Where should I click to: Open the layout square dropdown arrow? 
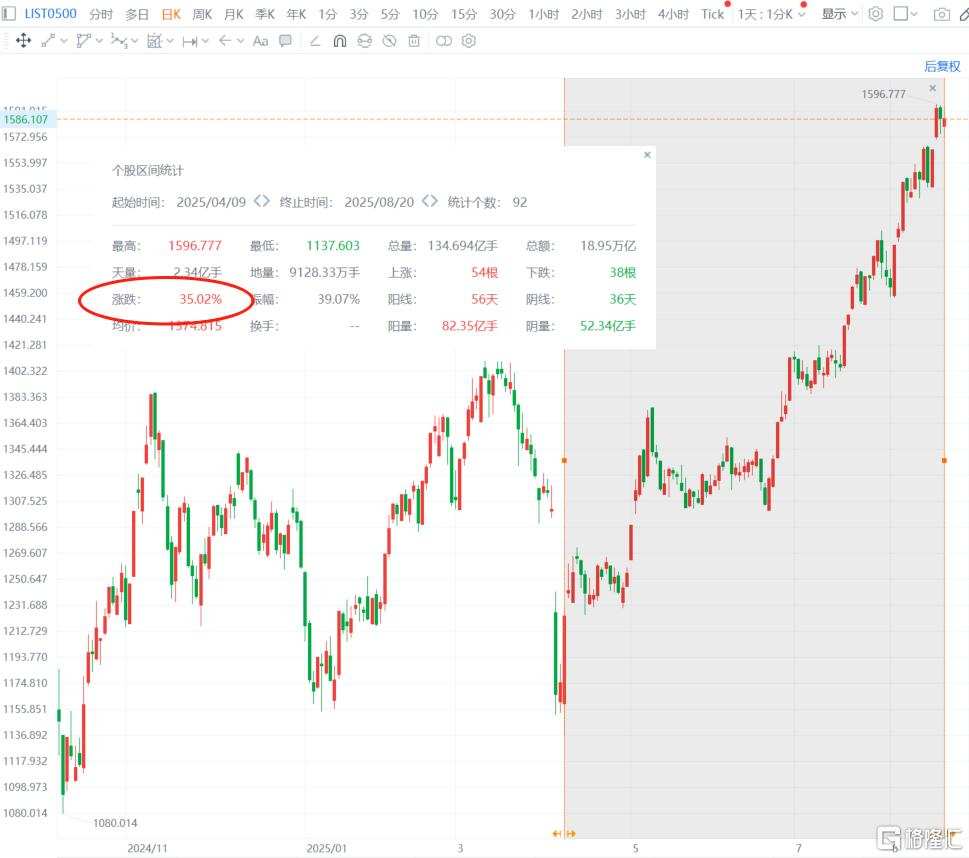pyautogui.click(x=914, y=14)
